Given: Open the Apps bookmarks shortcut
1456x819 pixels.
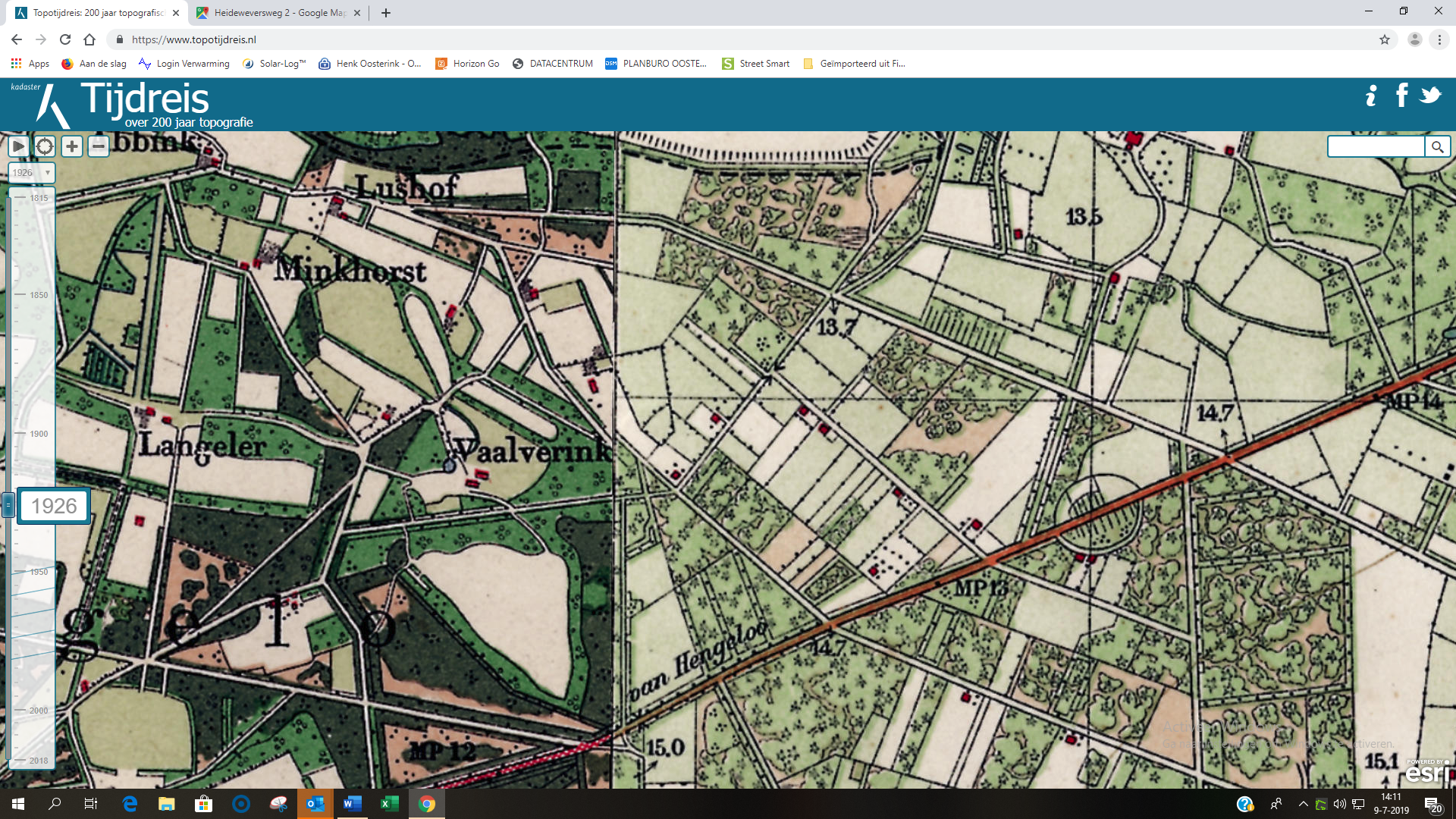Looking at the screenshot, I should point(30,64).
